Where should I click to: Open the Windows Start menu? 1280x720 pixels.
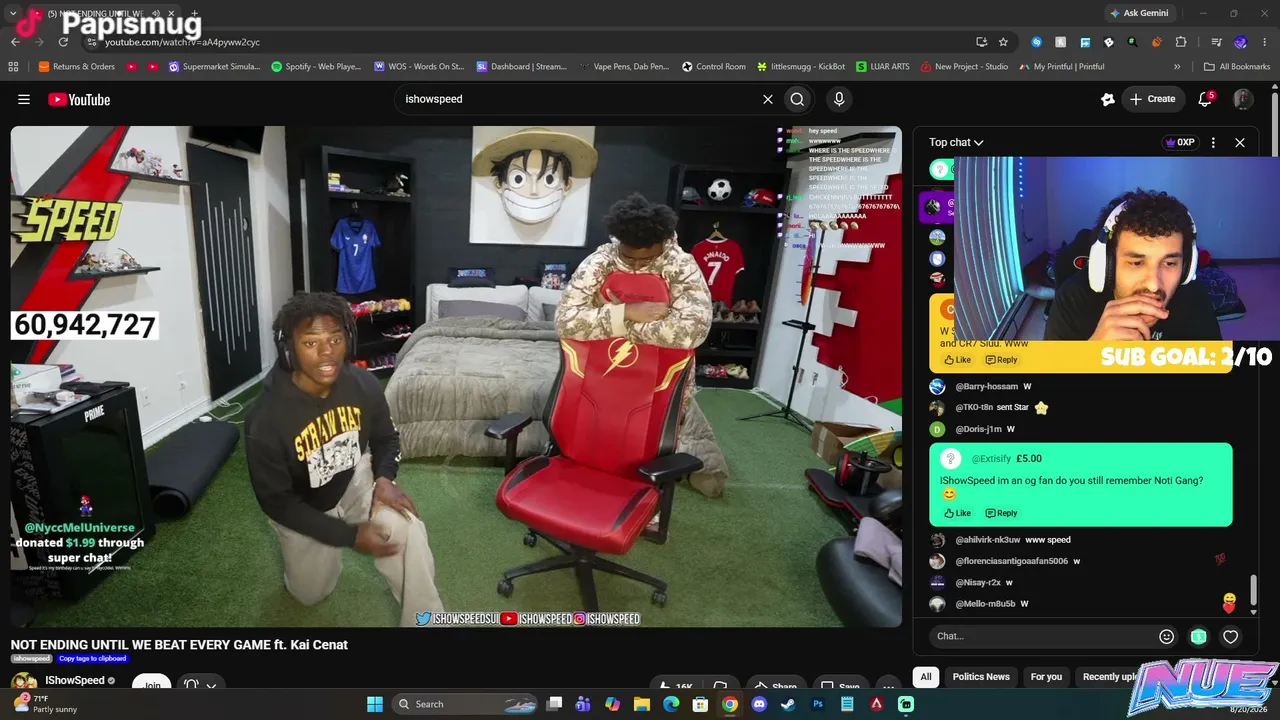tap(375, 704)
